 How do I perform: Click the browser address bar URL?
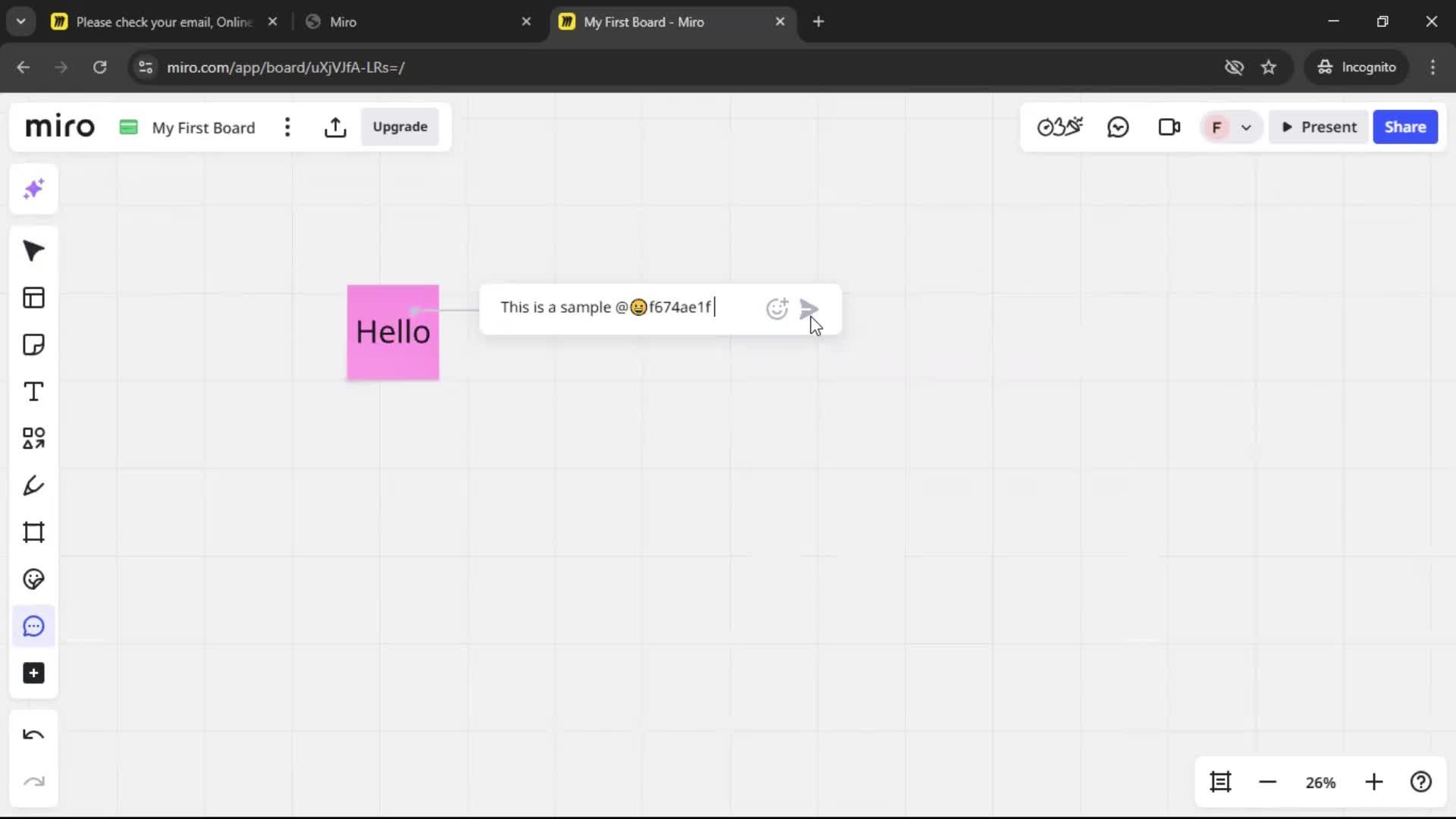286,67
